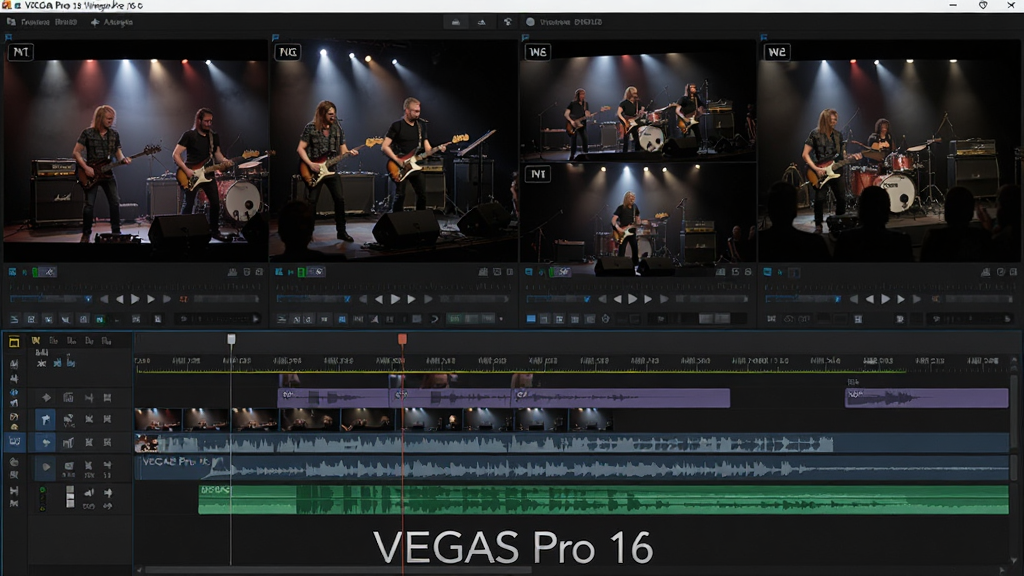
Task: Click the play-shaped icon on the fourth track header
Action: pyautogui.click(x=46, y=466)
